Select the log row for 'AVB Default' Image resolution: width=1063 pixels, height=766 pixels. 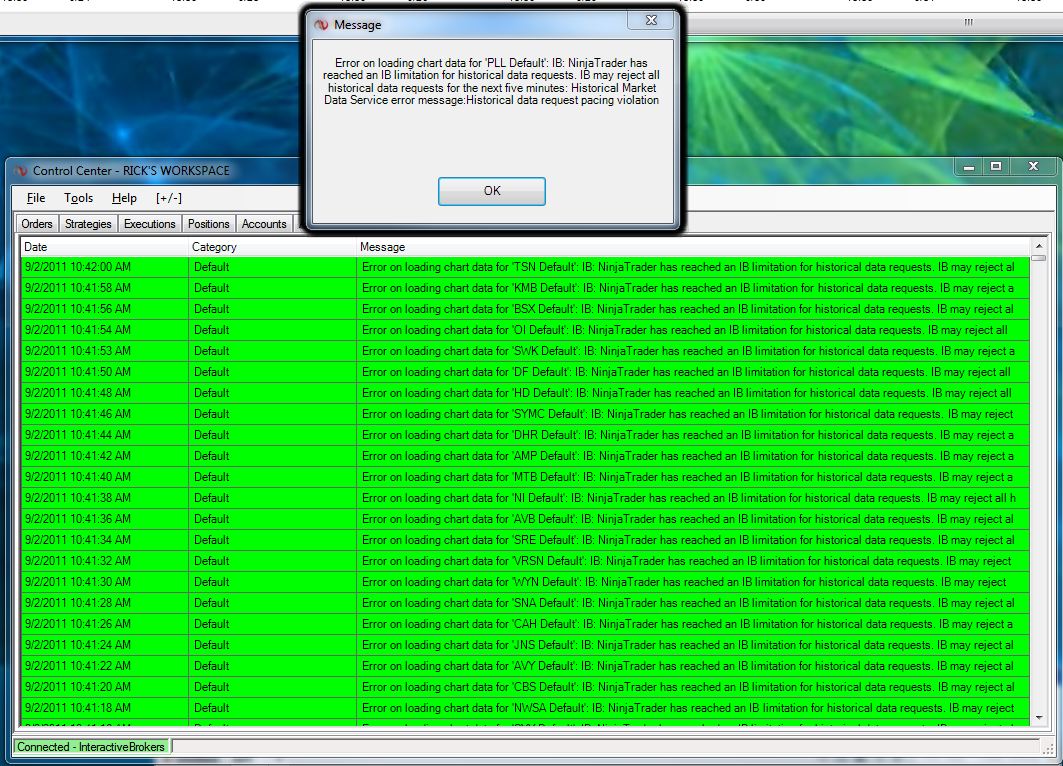click(525, 519)
